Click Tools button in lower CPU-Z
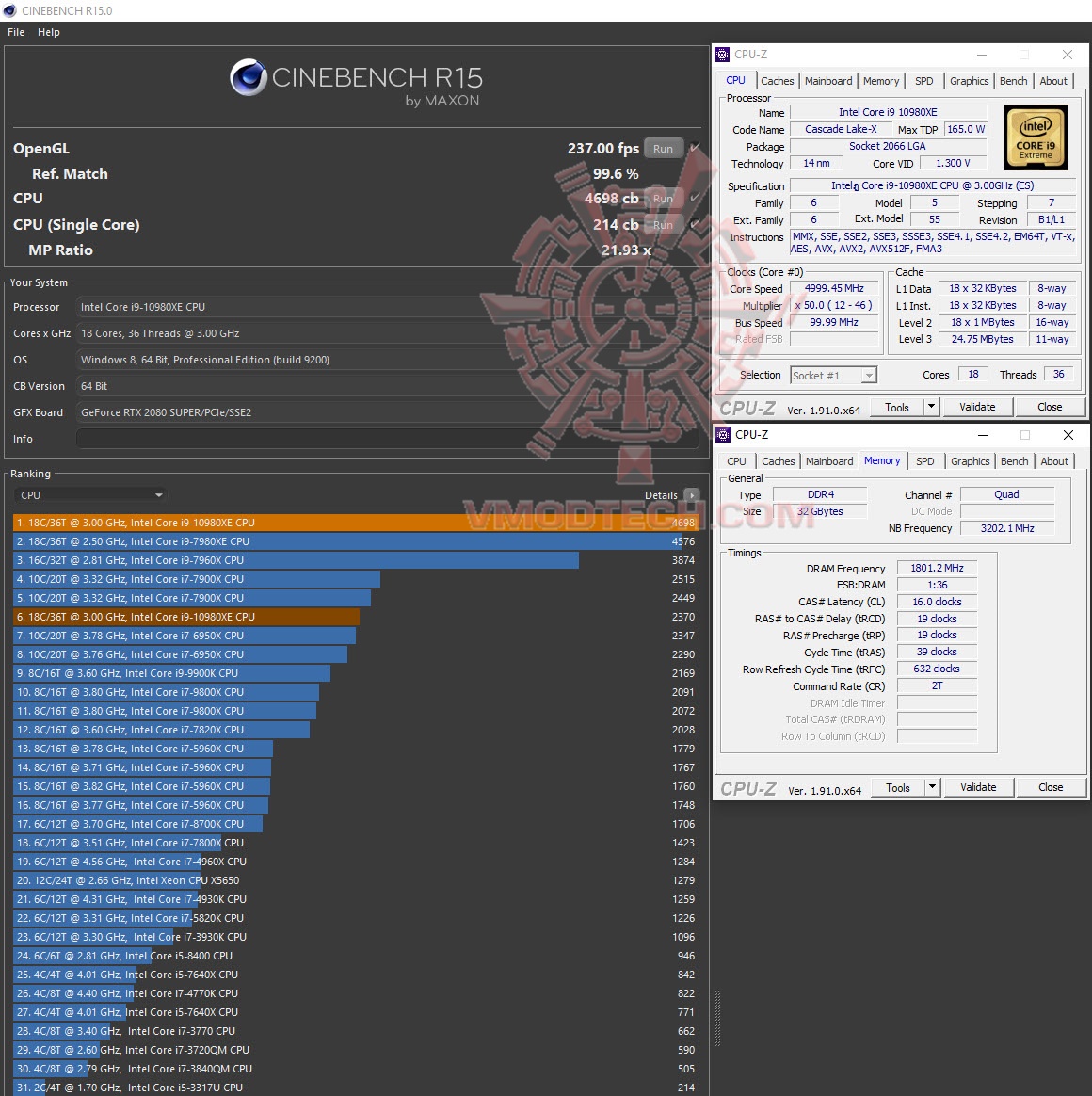Viewport: 1092px width, 1096px height. pyautogui.click(x=898, y=788)
